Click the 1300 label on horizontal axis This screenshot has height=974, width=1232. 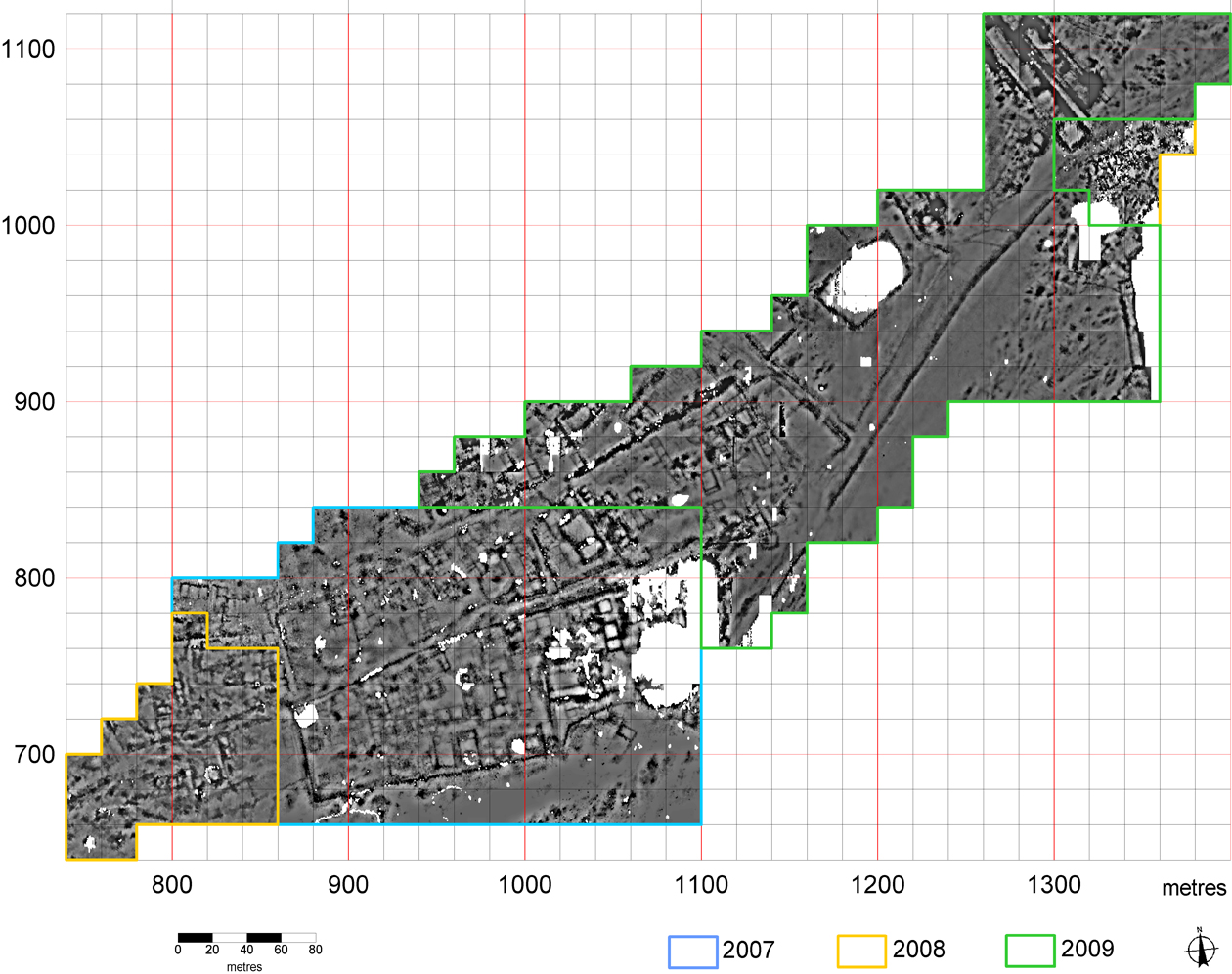coord(1054,885)
